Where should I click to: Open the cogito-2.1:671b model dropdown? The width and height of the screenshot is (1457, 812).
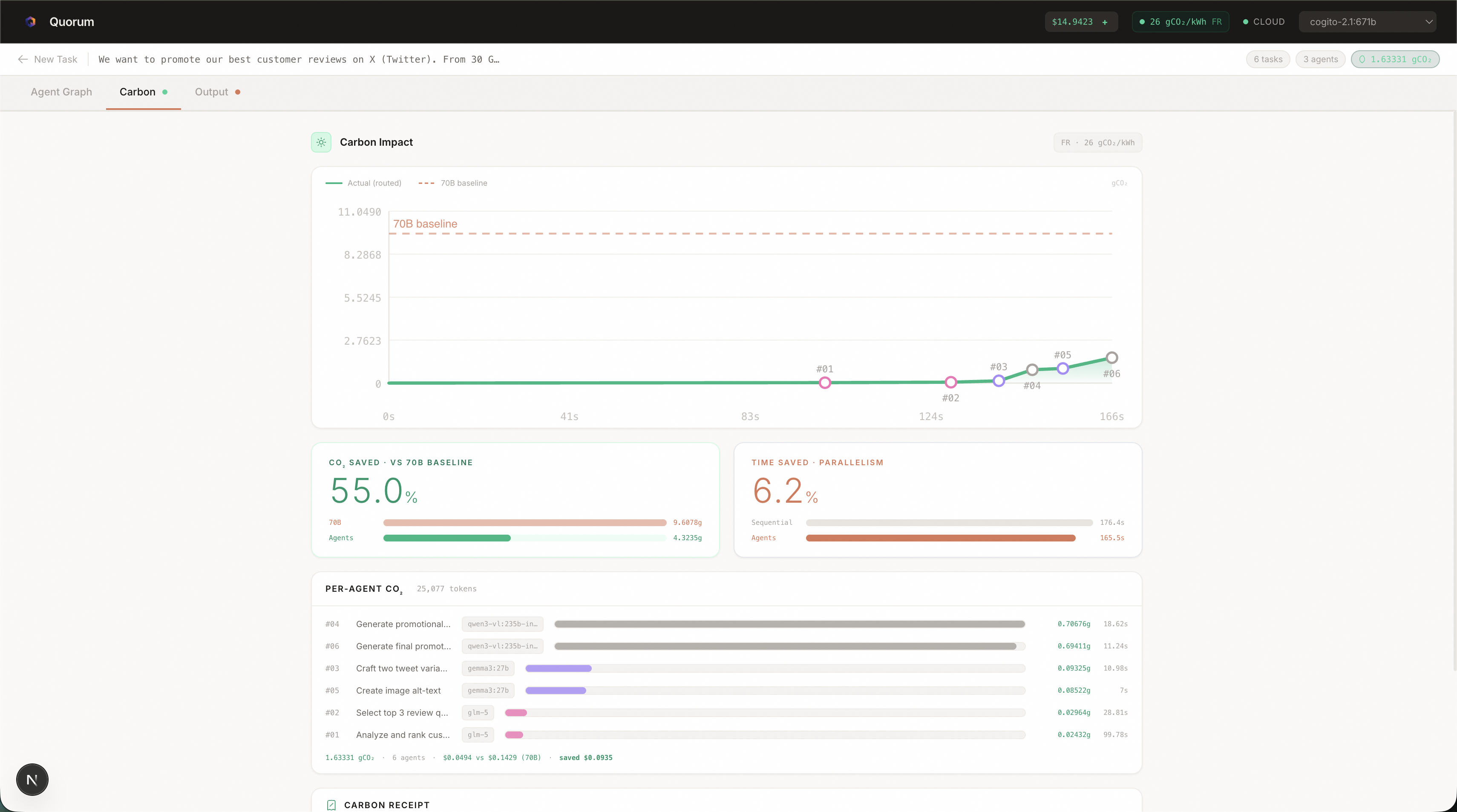point(1367,22)
